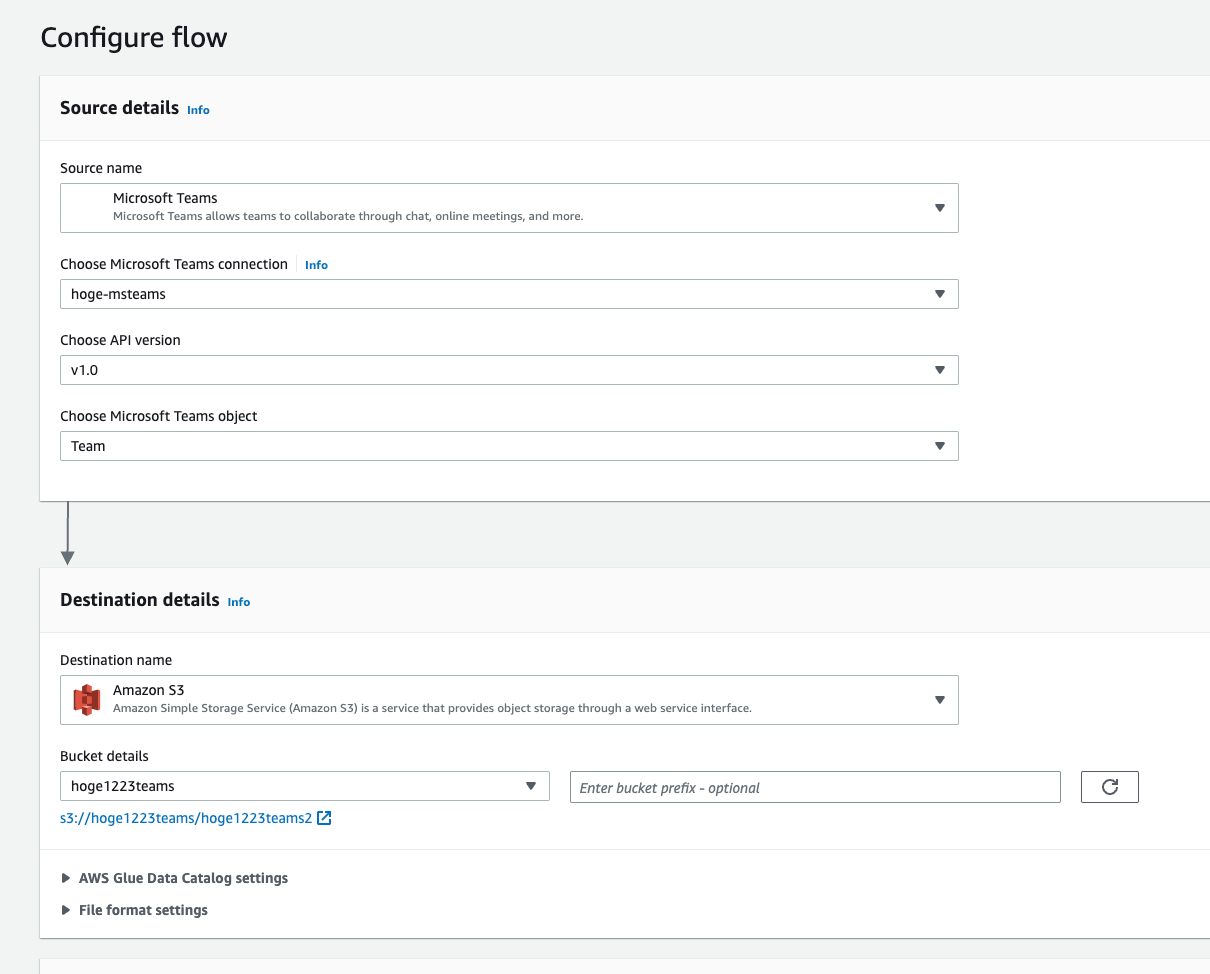This screenshot has height=974, width=1210.
Task: Click Info next to Destination details
Action: [238, 602]
